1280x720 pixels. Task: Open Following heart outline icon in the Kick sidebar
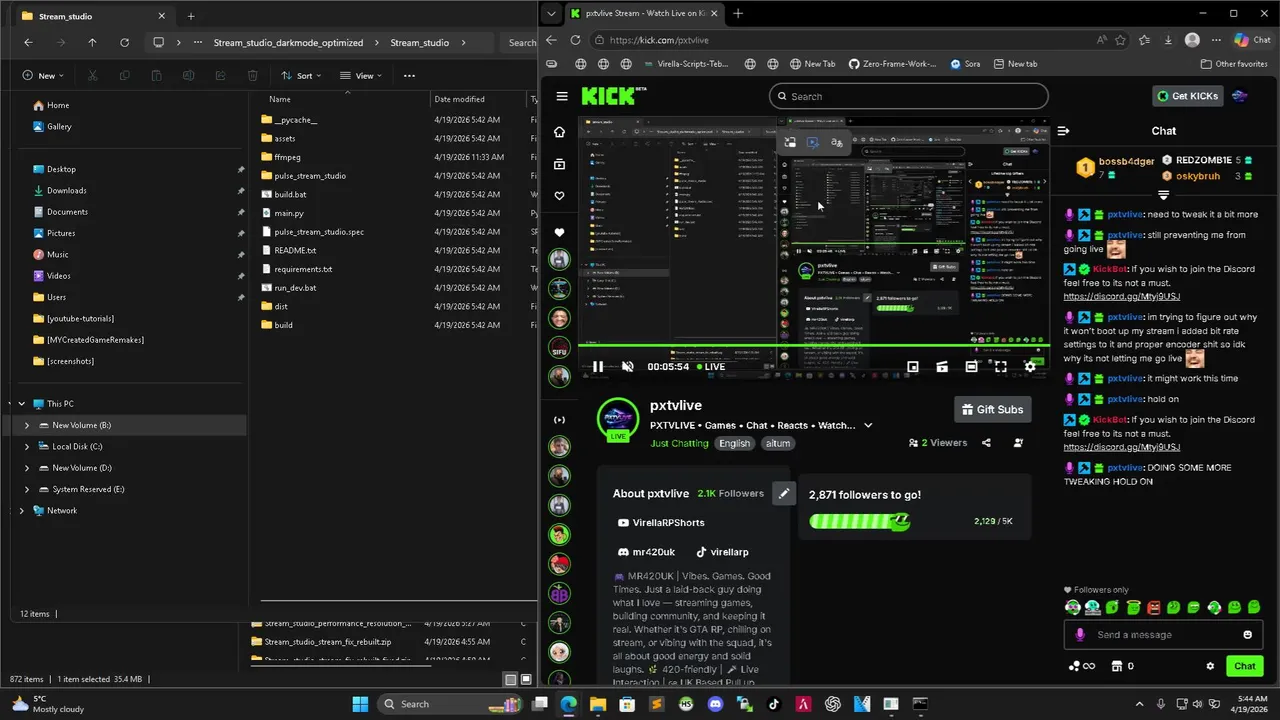coord(560,196)
